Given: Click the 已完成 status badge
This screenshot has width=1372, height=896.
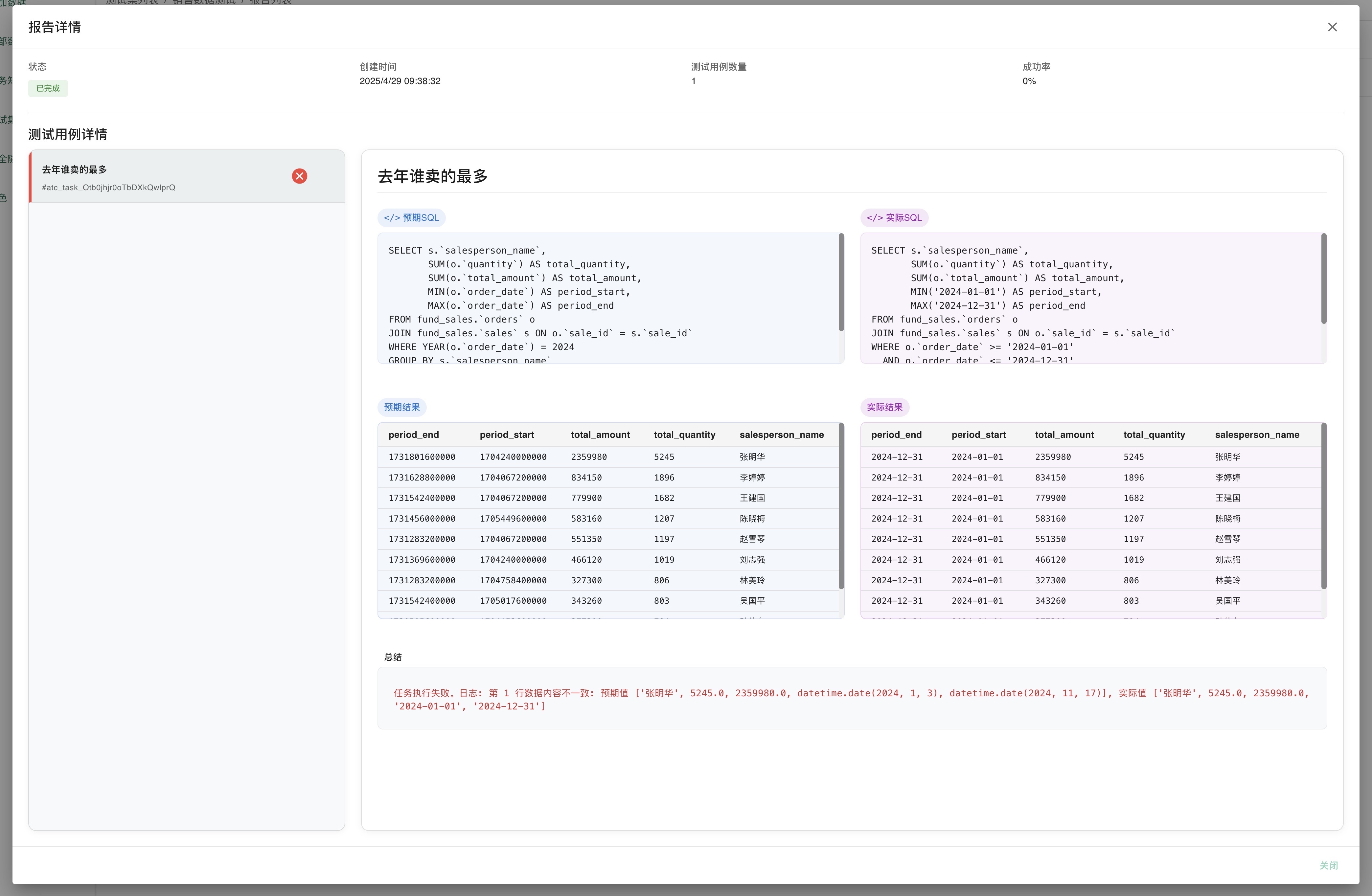Looking at the screenshot, I should click(x=48, y=88).
